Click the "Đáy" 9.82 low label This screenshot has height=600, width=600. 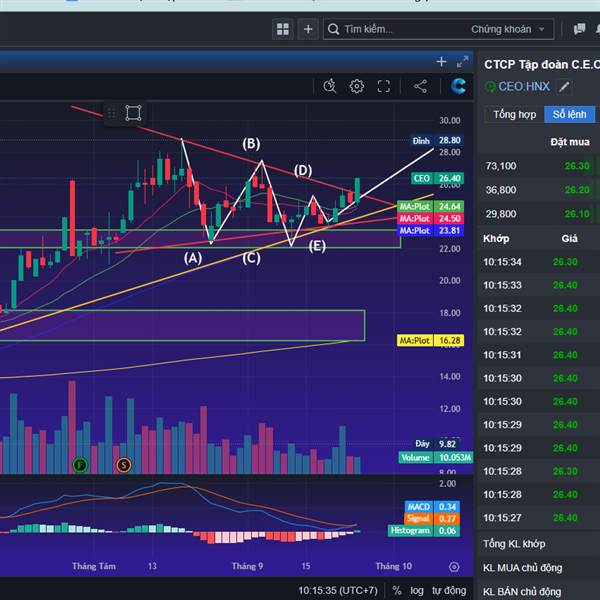point(436,444)
